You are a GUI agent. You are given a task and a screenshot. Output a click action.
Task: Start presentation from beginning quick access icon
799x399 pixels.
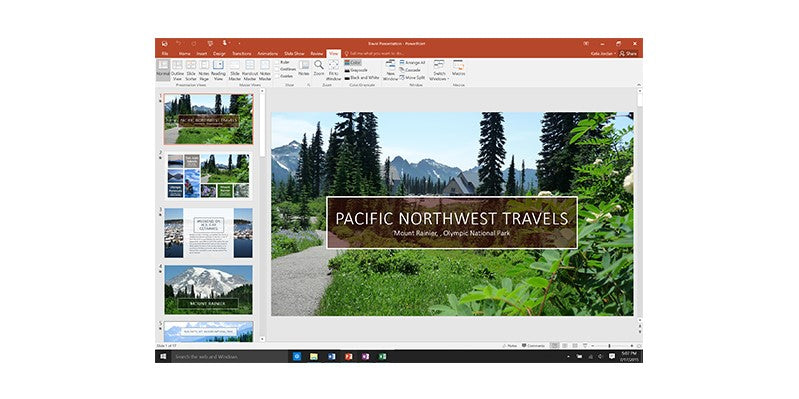coord(210,44)
